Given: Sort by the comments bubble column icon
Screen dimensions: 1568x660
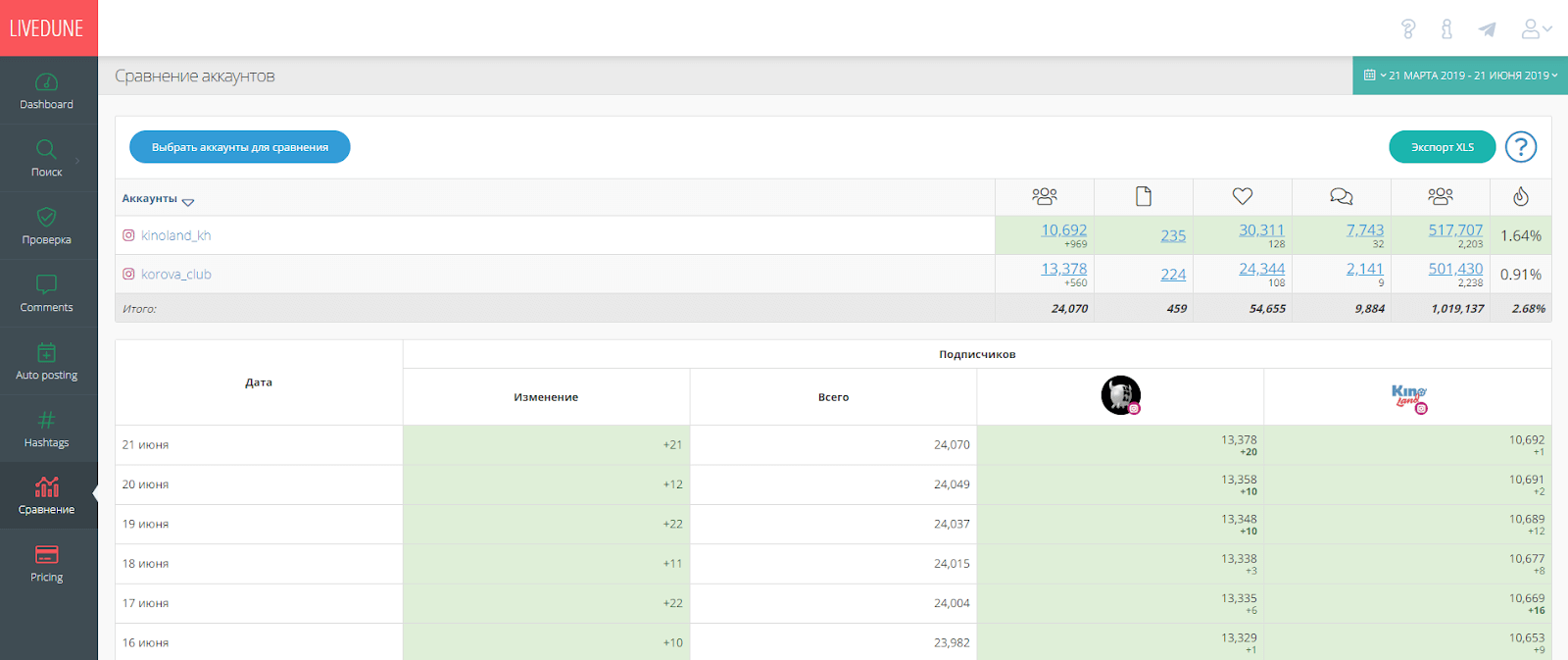Looking at the screenshot, I should tap(1341, 197).
